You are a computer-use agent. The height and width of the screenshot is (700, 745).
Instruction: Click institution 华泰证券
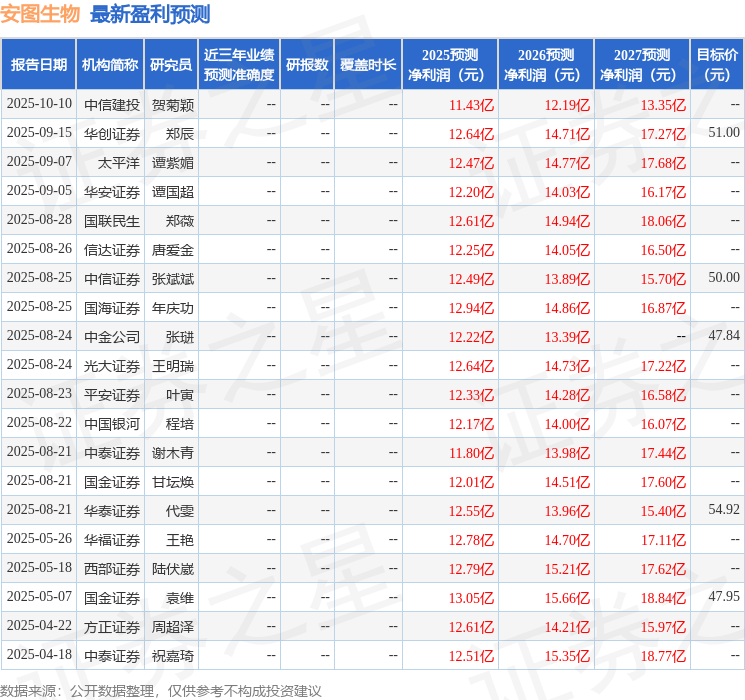(112, 511)
